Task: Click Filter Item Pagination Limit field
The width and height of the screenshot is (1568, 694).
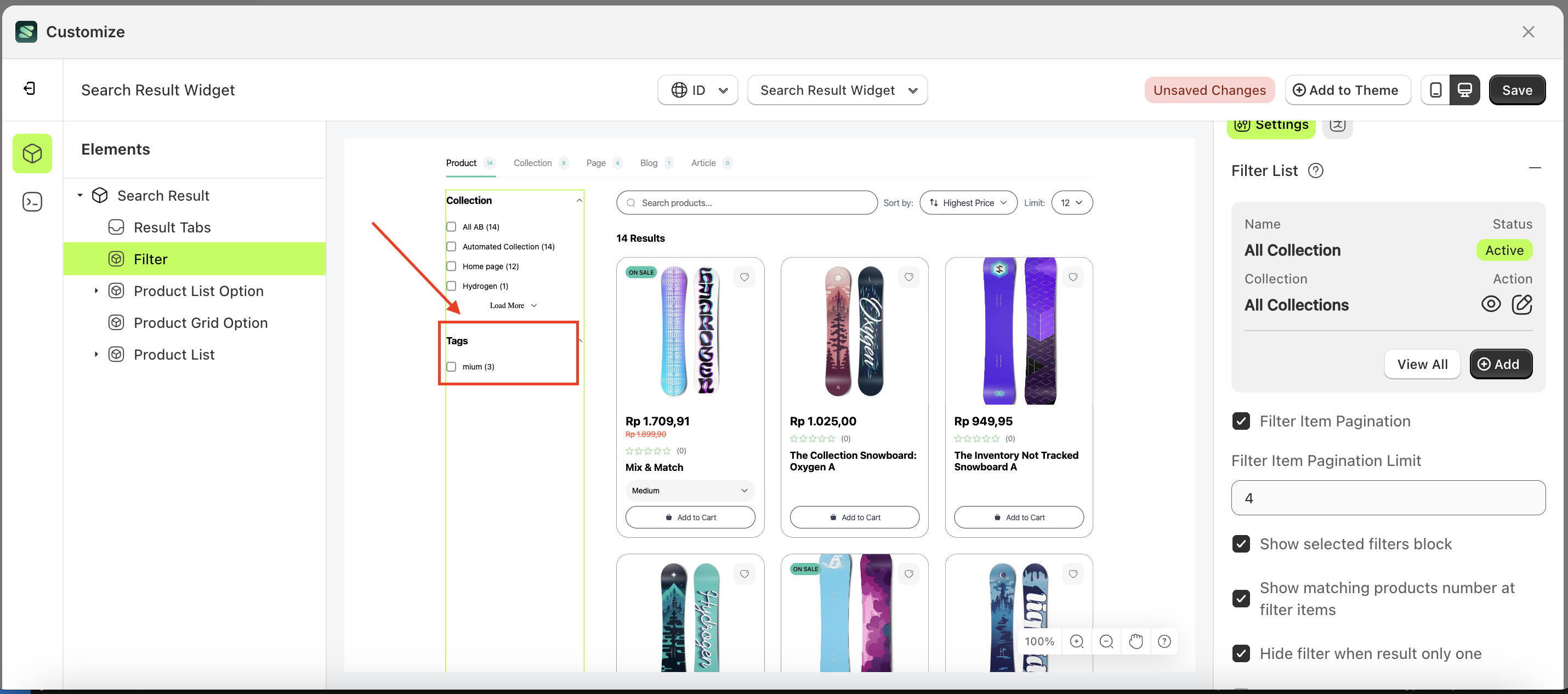Action: pos(1388,498)
